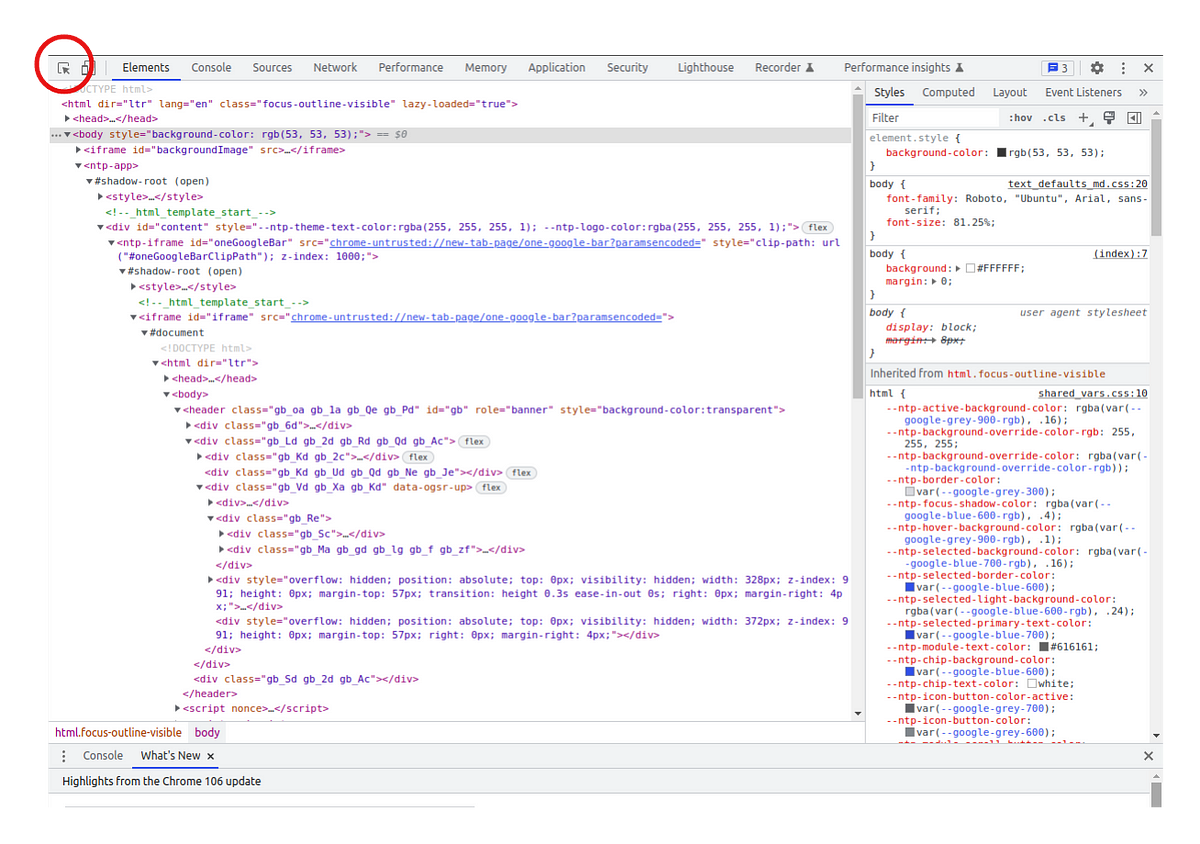Image resolution: width=1200 pixels, height=844 pixels.
Task: Collapse the header id="gb" element
Action: point(177,410)
